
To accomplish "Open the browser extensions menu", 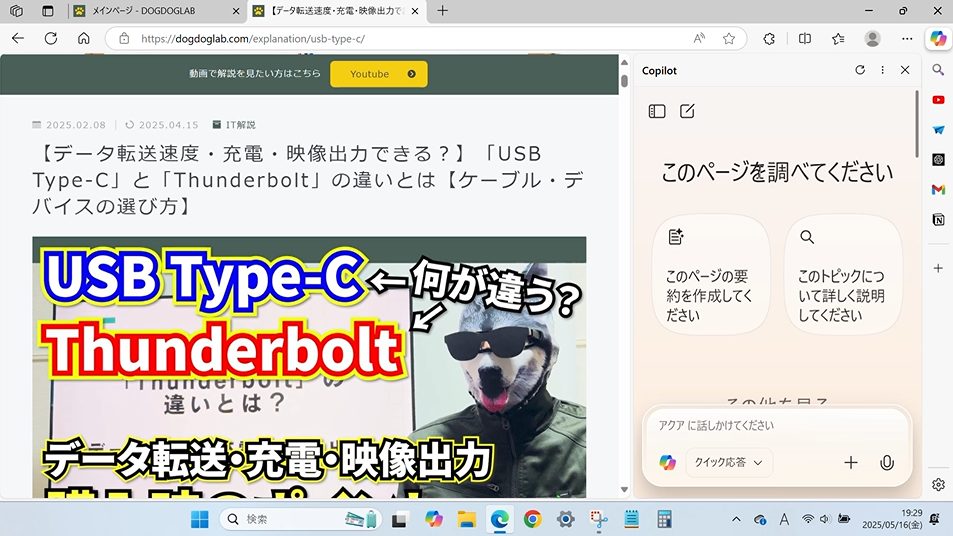I will pos(769,39).
